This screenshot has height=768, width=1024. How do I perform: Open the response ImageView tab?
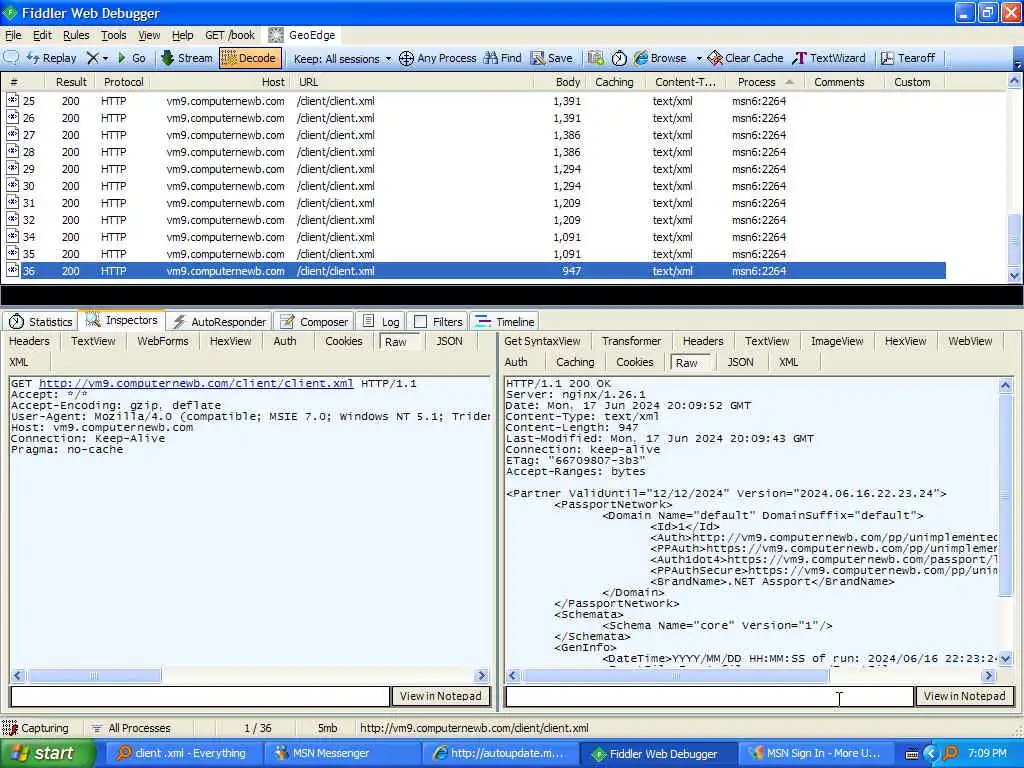point(837,341)
